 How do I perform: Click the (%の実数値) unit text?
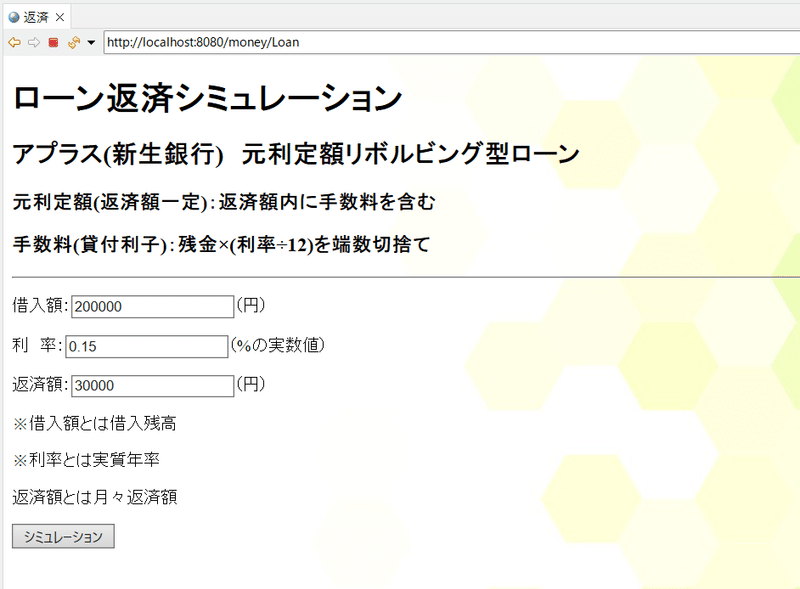[x=278, y=345]
